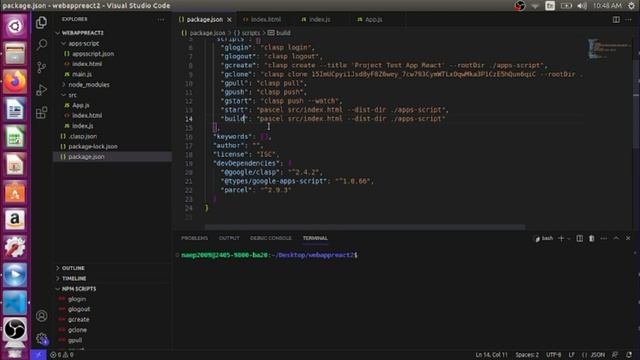Run the gclone npm script
Image resolution: width=640 pixels, height=360 pixels.
coord(77,330)
